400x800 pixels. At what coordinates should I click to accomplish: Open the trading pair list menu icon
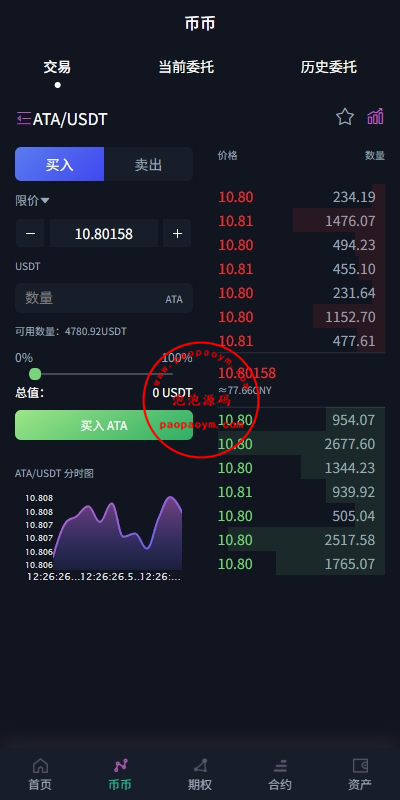pos(23,118)
